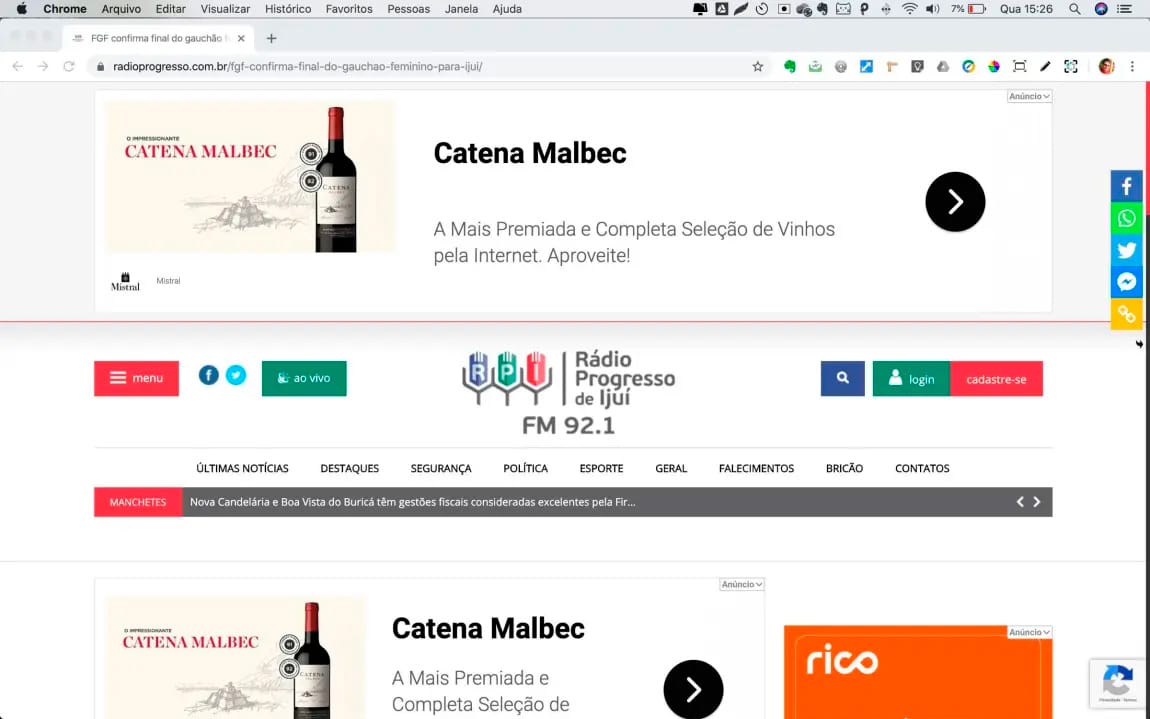The image size is (1150, 719).
Task: Open the Notification Center list icon
Action: (1124, 9)
